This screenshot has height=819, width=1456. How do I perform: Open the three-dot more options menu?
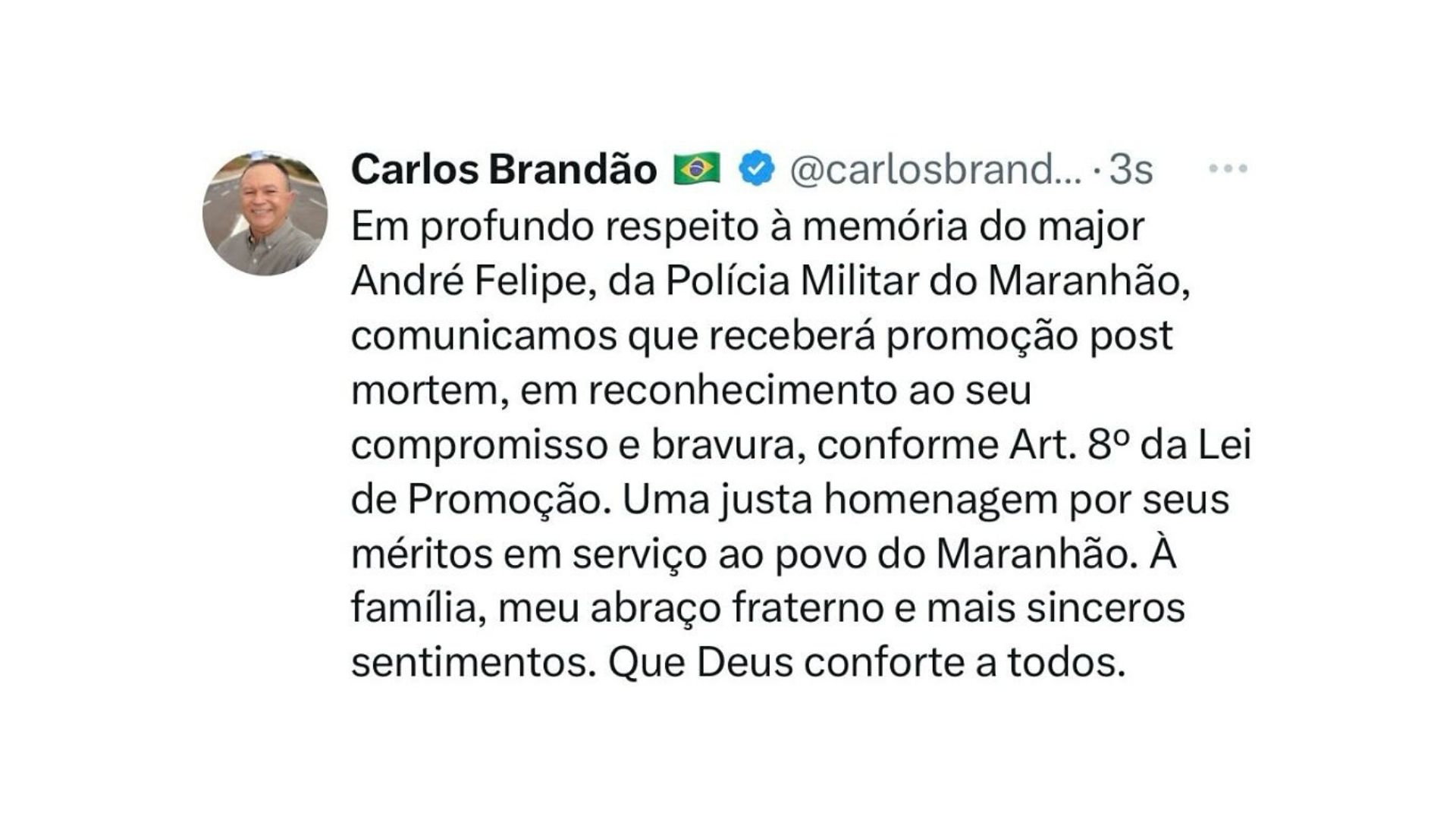pyautogui.click(x=1228, y=168)
